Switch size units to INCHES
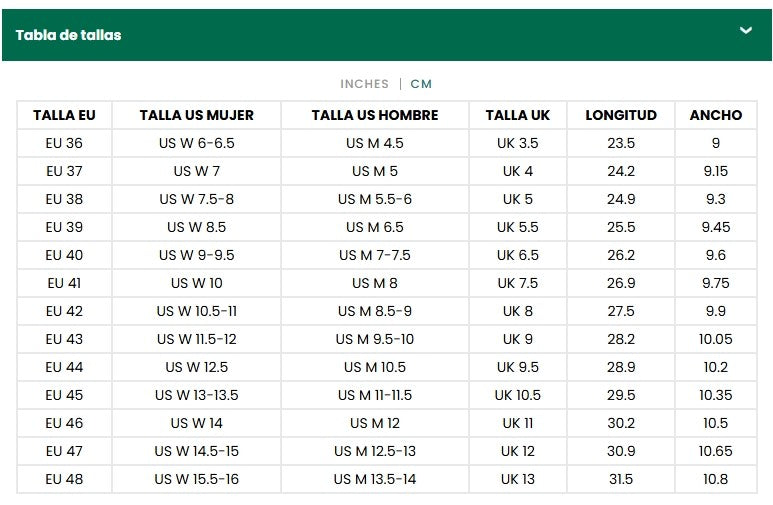 tap(364, 84)
